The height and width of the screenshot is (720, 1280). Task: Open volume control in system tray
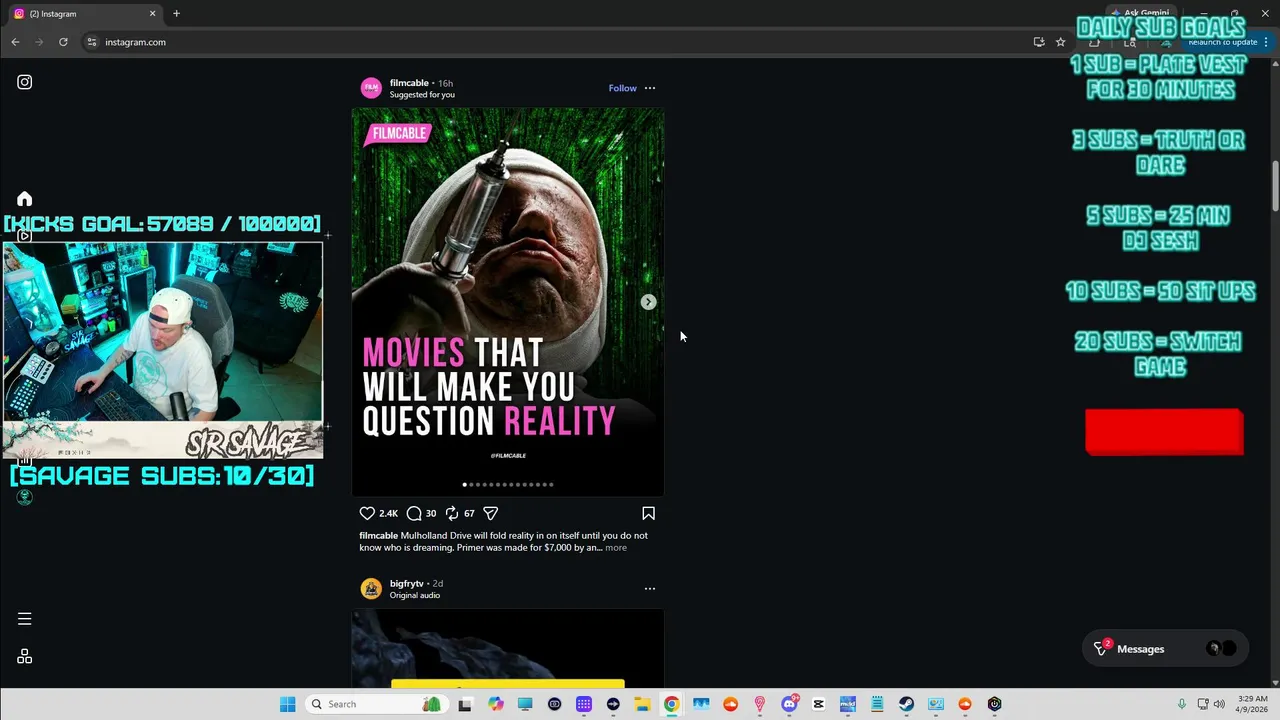pyautogui.click(x=1219, y=704)
